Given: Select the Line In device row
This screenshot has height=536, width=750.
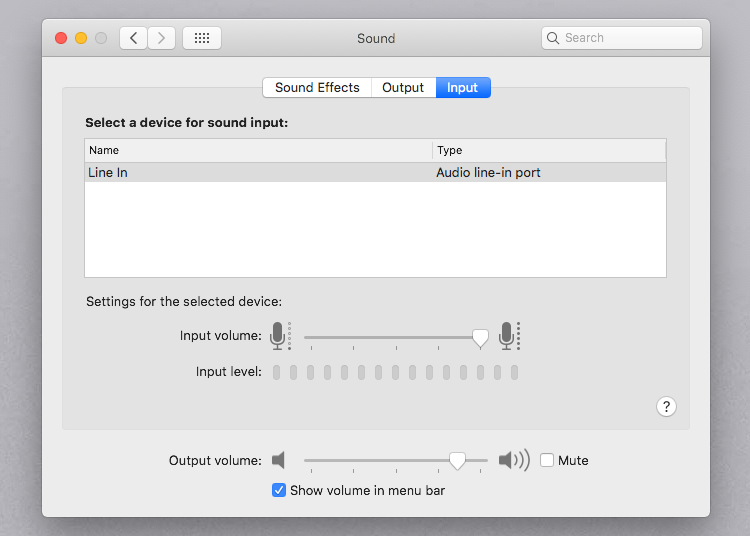Looking at the screenshot, I should (375, 173).
